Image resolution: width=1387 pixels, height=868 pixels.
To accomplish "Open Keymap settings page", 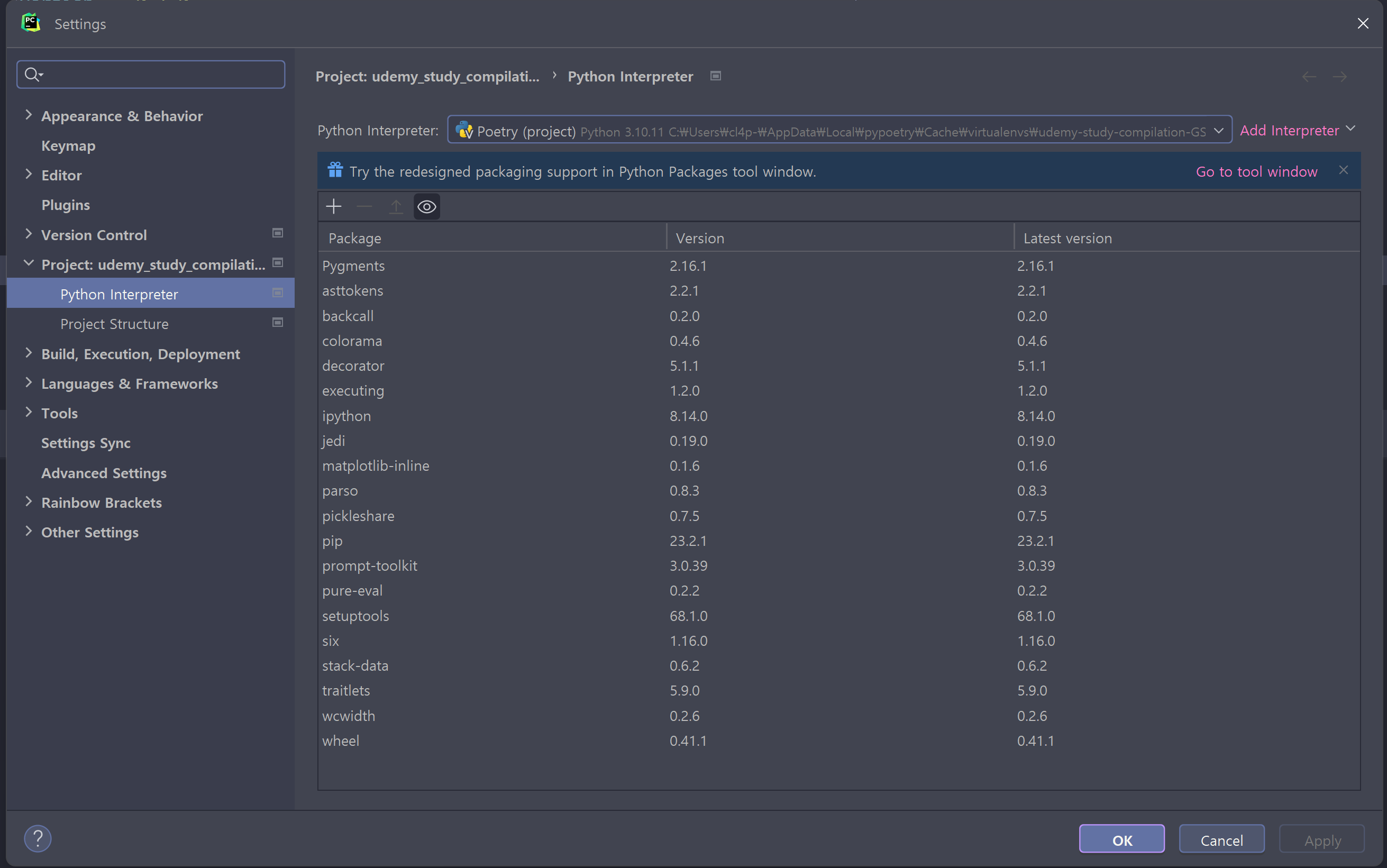I will [68, 146].
